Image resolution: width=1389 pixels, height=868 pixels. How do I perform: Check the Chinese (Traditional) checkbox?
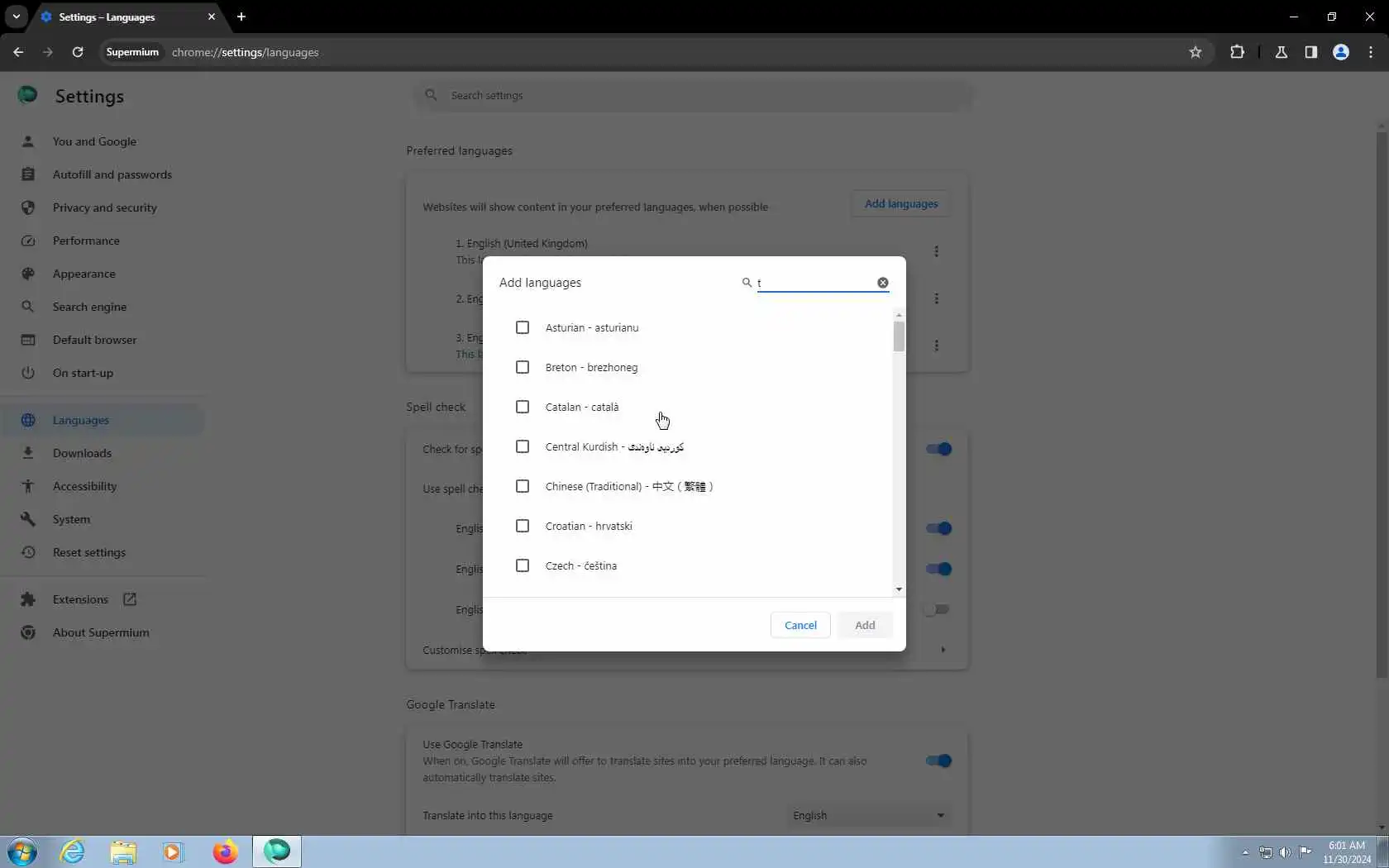tap(523, 486)
